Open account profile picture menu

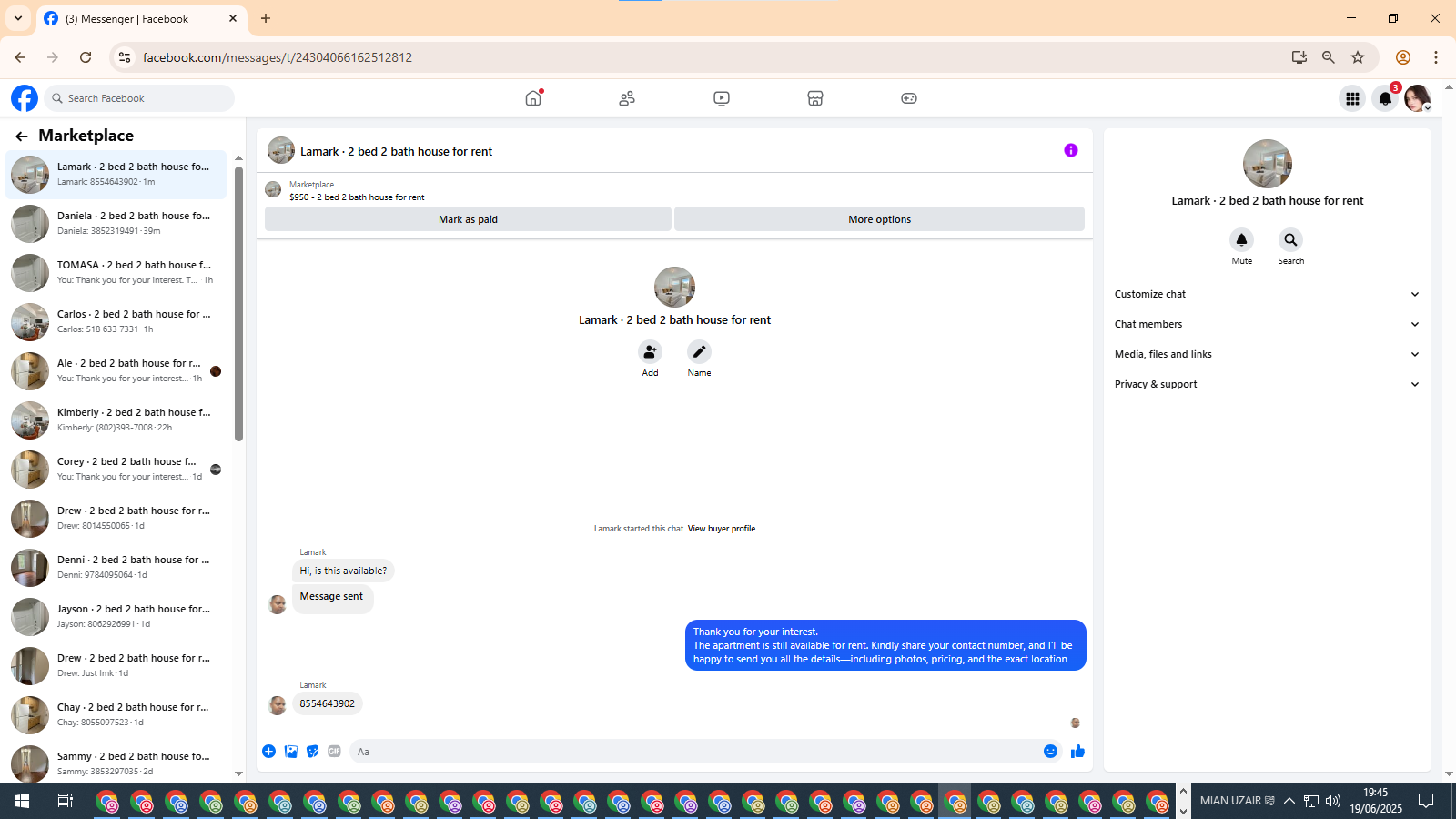click(1418, 98)
